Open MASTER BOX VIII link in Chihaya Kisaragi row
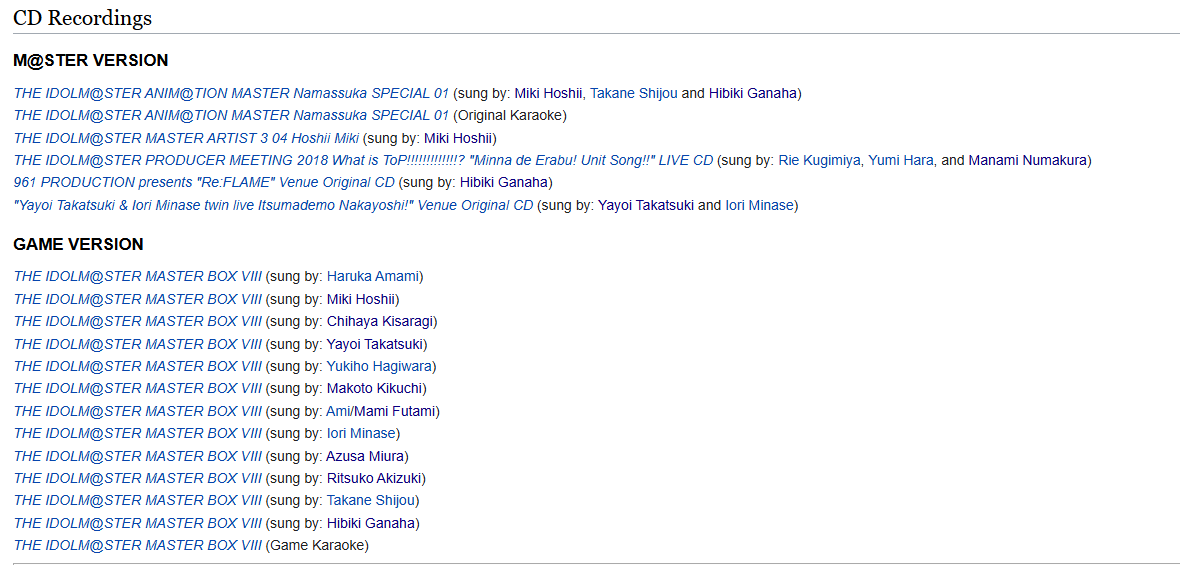The height and width of the screenshot is (565, 1180). point(138,321)
